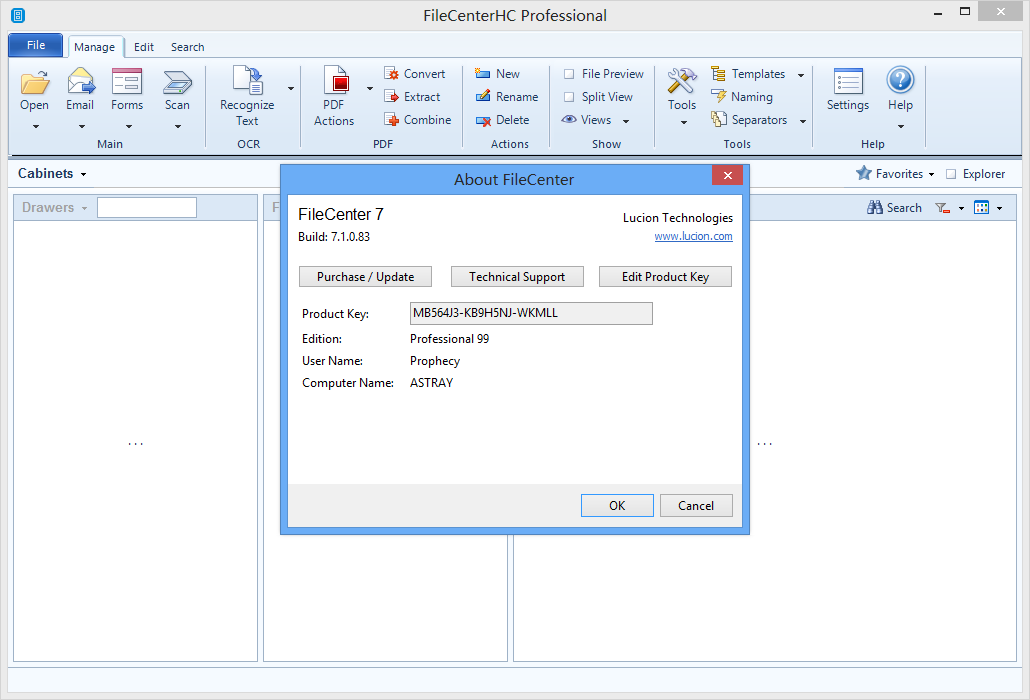This screenshot has width=1030, height=700.
Task: Switch to the Manage tab
Action: click(x=95, y=47)
